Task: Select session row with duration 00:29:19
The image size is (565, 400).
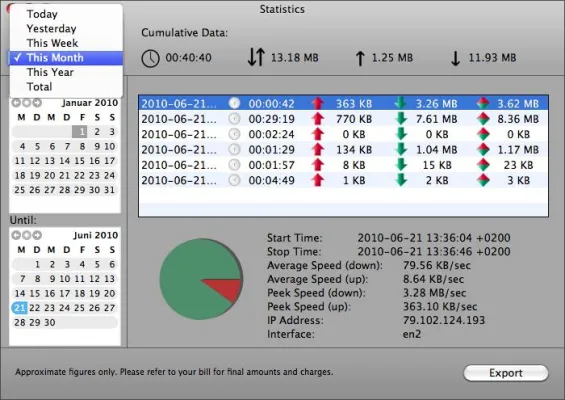Action: click(343, 119)
